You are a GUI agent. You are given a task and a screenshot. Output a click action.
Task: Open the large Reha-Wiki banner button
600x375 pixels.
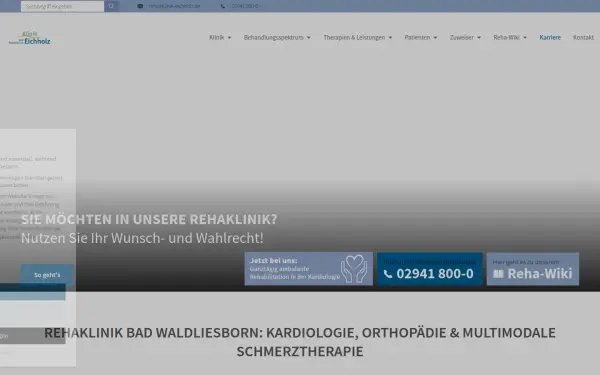click(x=533, y=269)
